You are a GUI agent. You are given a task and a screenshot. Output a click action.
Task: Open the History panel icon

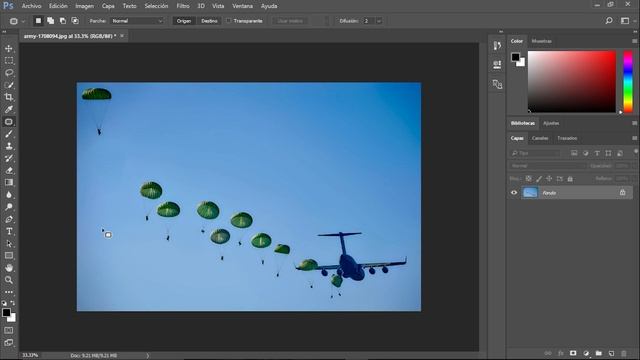497,46
